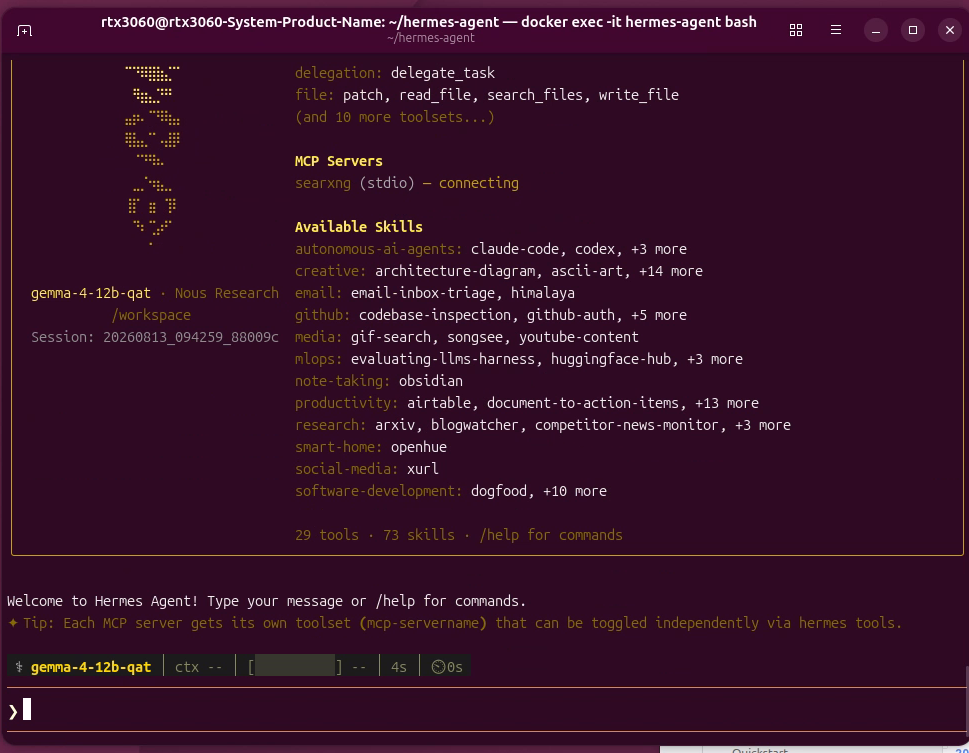Click the command input line
969x753 pixels.
(484, 710)
